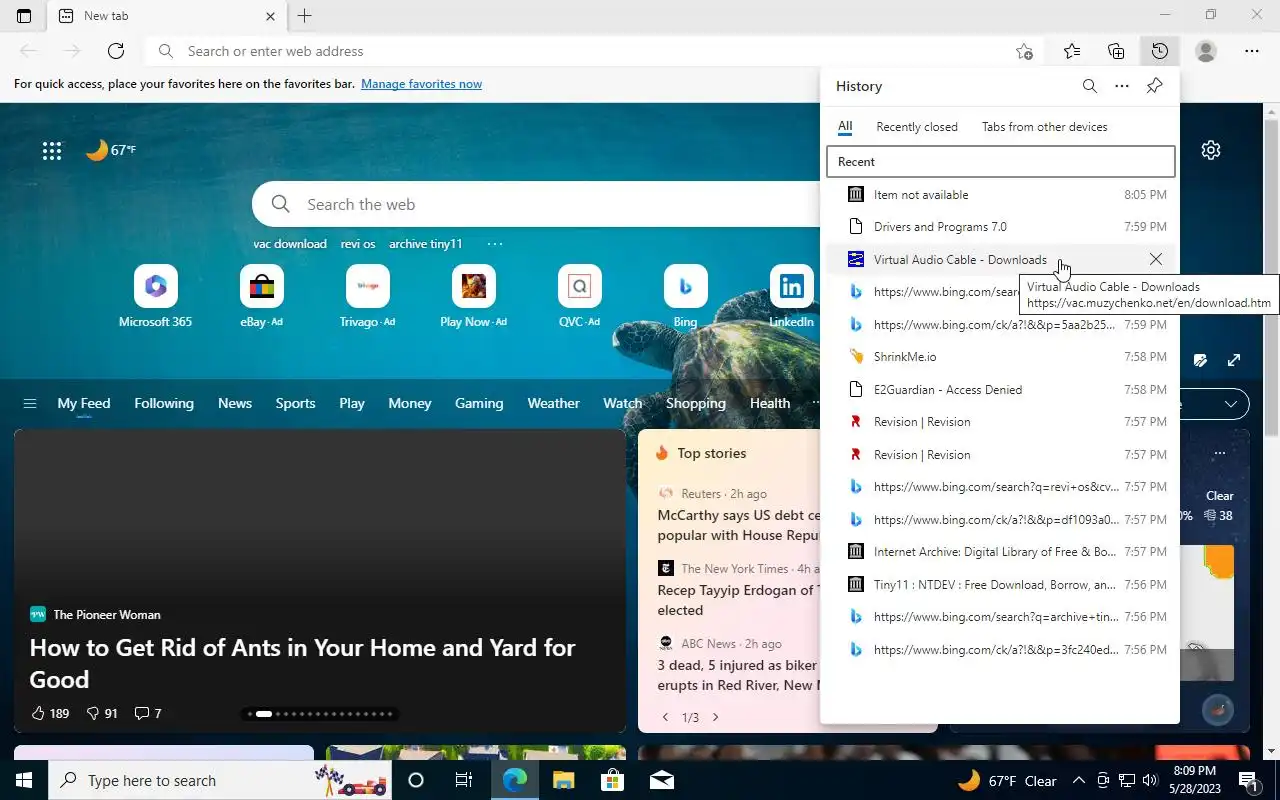
Task: Open LinkedIn quick link tile
Action: [791, 296]
